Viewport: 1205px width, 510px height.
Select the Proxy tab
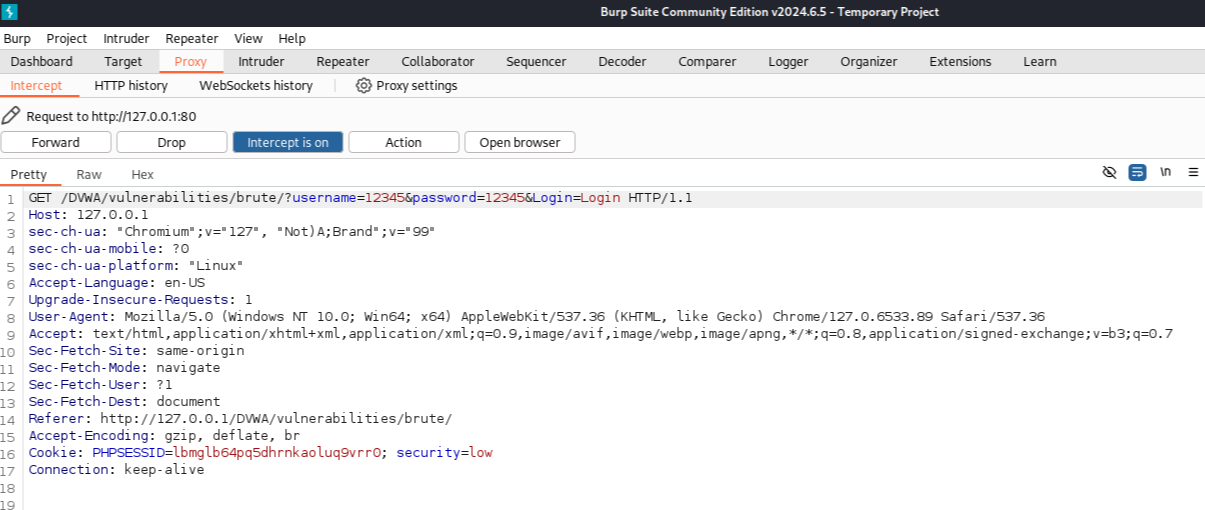click(190, 61)
